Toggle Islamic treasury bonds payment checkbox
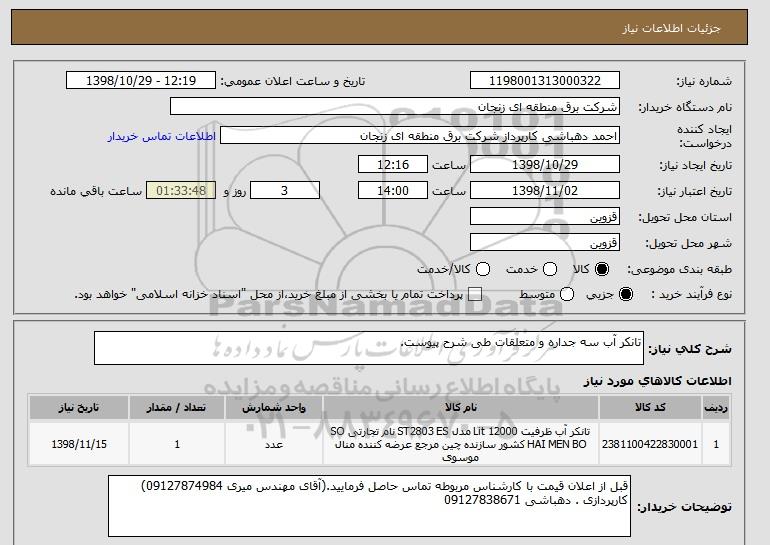This screenshot has height=545, width=770. [475, 295]
